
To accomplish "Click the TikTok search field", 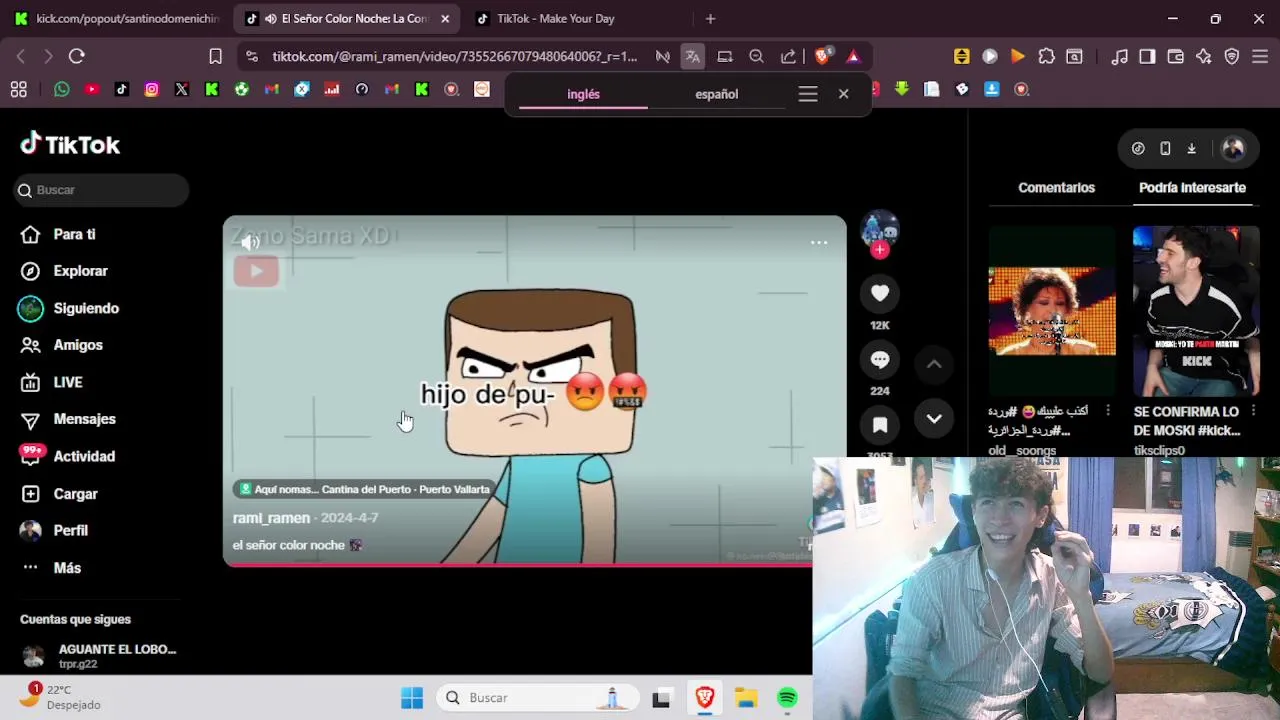I will coord(102,190).
